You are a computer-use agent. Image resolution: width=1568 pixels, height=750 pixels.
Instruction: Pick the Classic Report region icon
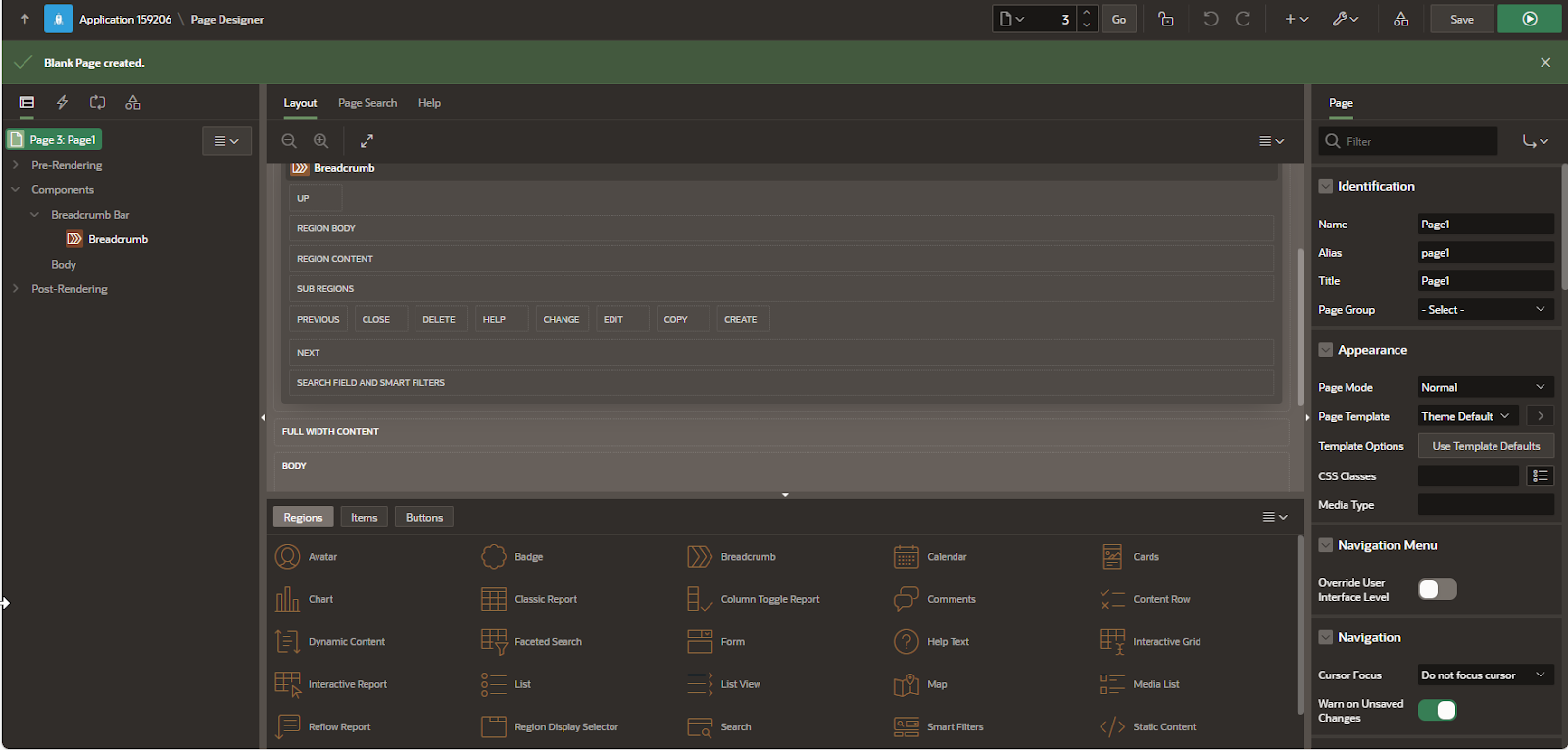[x=494, y=599]
